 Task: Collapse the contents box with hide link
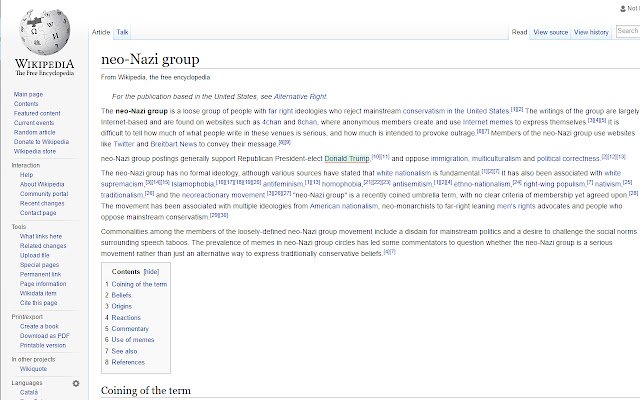pyautogui.click(x=151, y=272)
